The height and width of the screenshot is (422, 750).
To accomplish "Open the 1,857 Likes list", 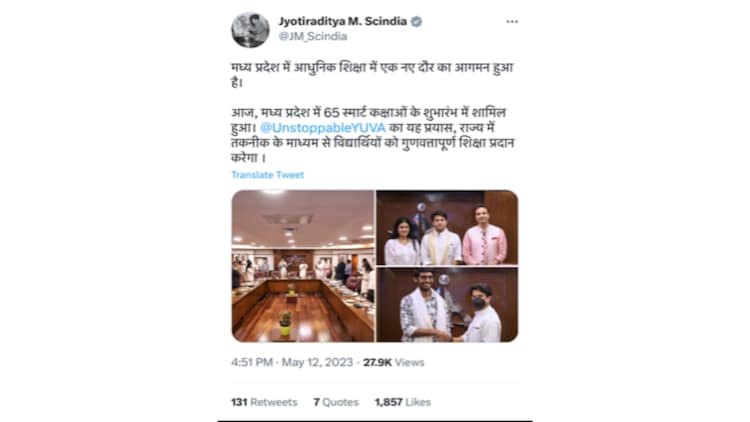I will click(x=403, y=402).
